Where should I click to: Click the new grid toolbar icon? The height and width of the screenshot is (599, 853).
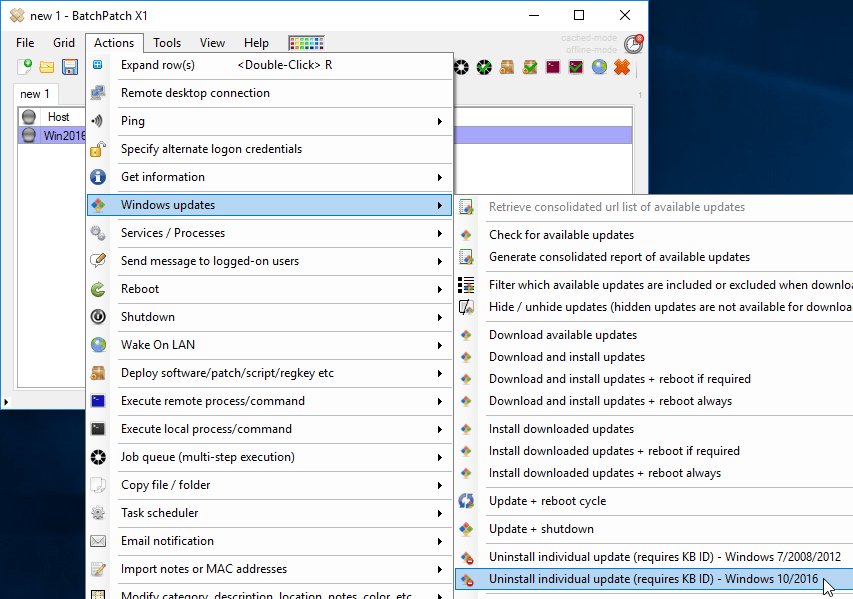pyautogui.click(x=25, y=67)
